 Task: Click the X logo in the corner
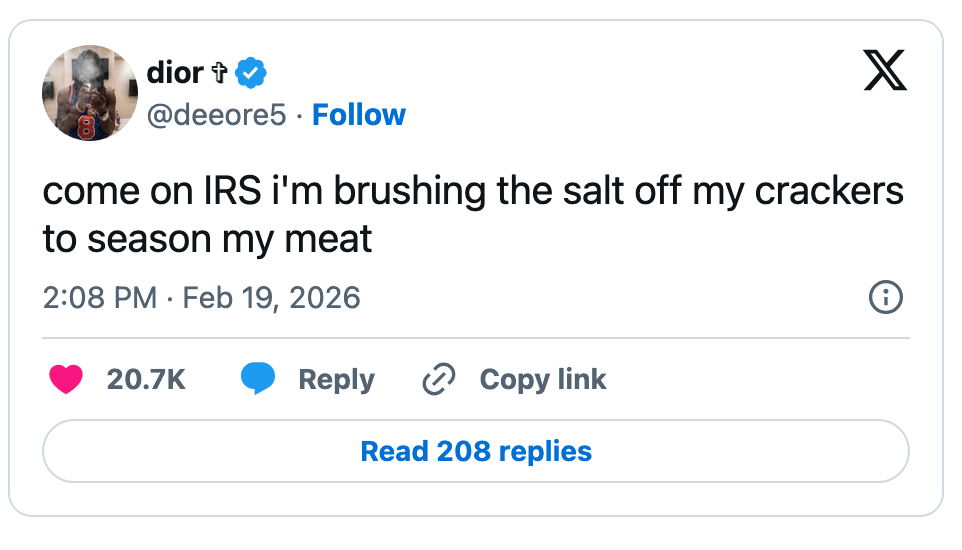[x=885, y=72]
